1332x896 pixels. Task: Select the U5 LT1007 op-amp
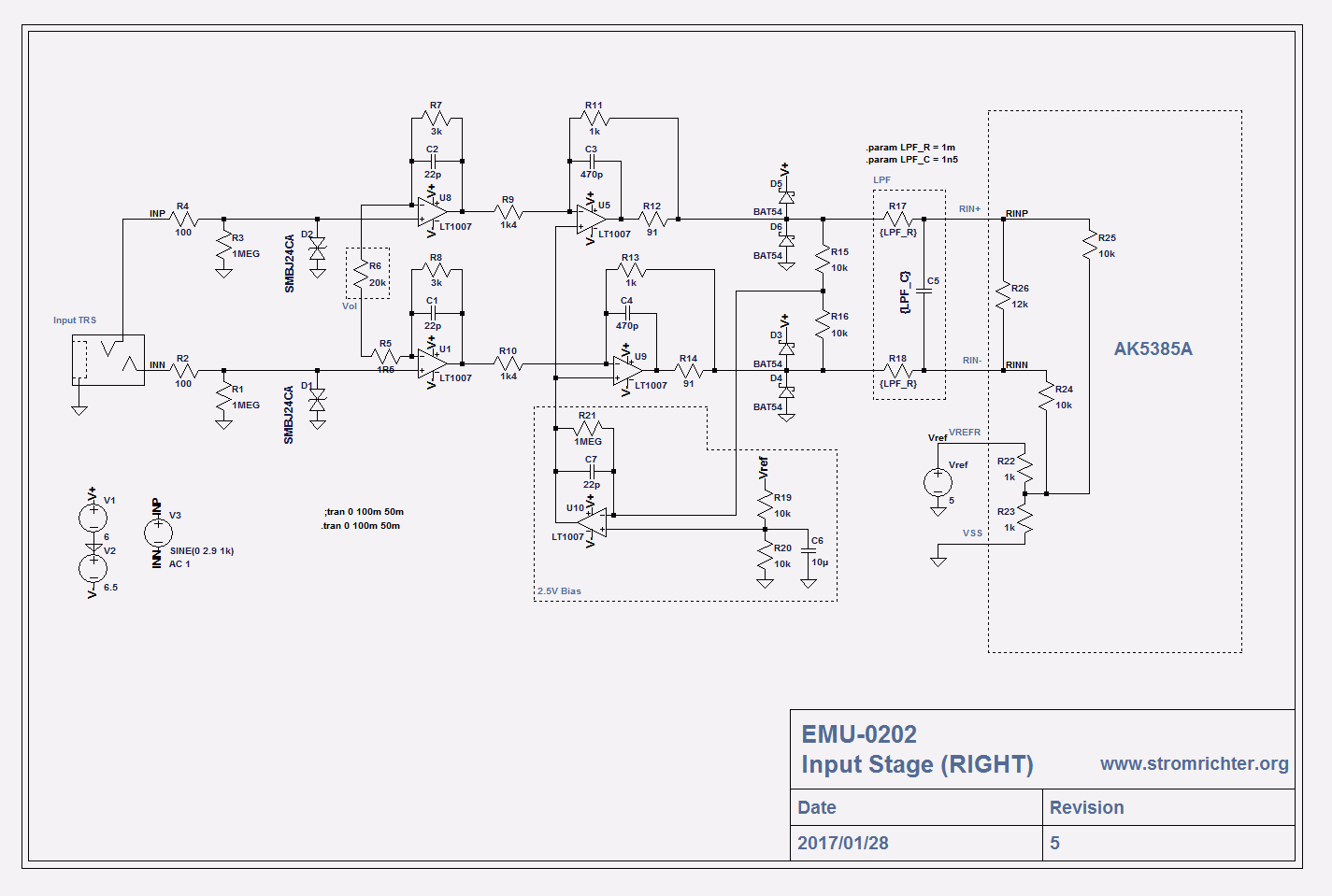pos(591,220)
